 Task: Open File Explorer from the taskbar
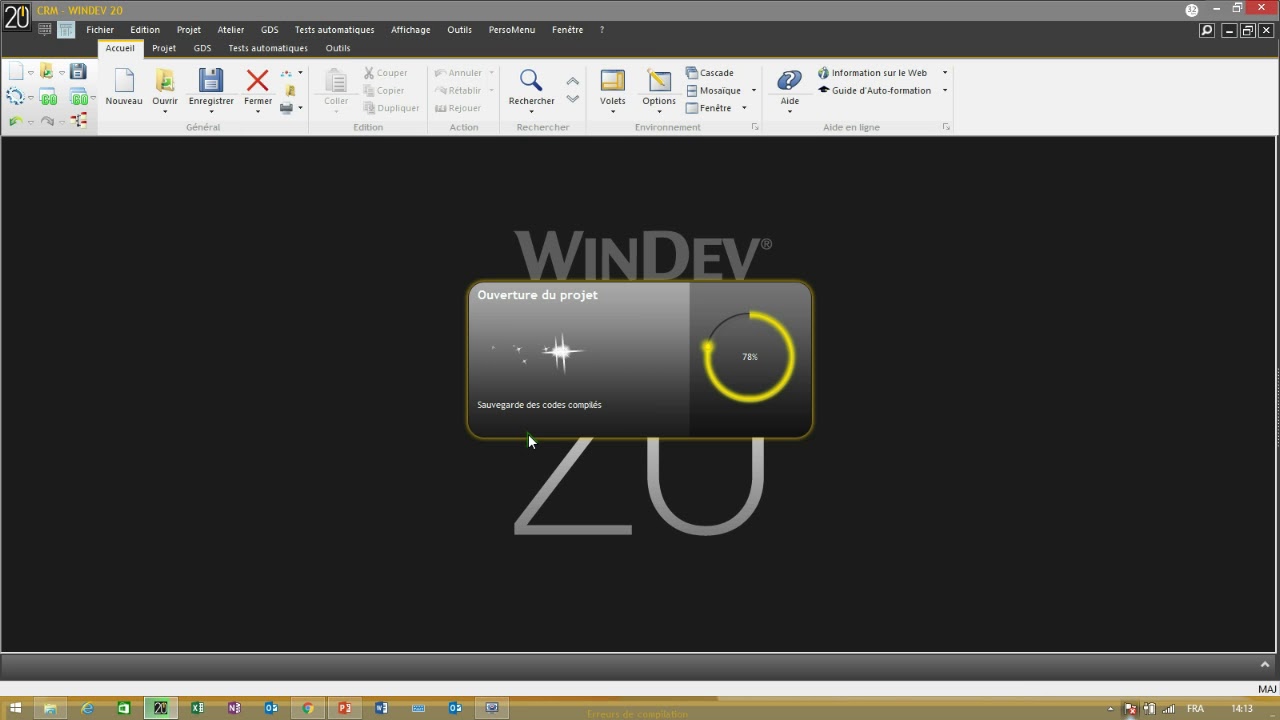click(x=49, y=708)
